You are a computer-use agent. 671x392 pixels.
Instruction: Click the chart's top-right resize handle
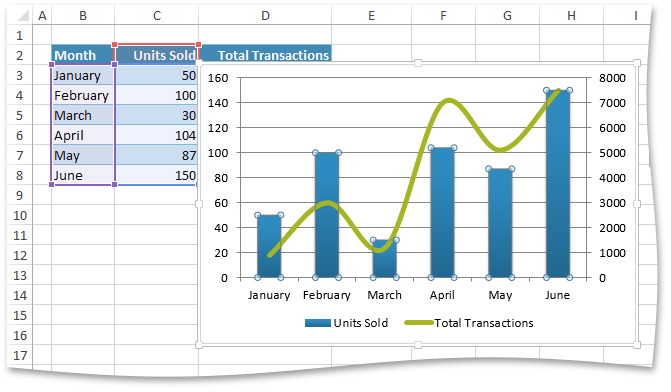pos(637,63)
